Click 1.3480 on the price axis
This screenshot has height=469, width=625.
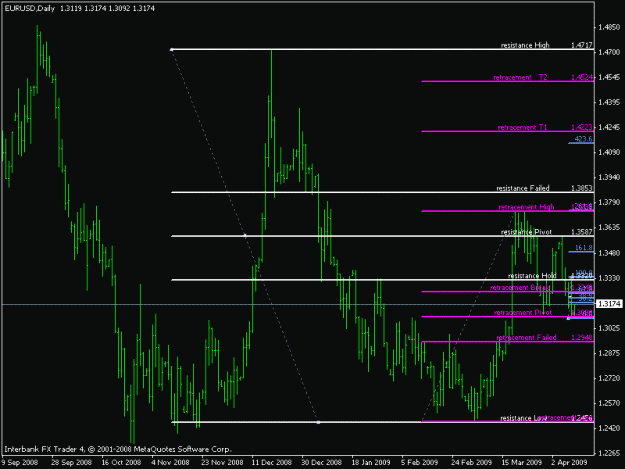click(609, 253)
